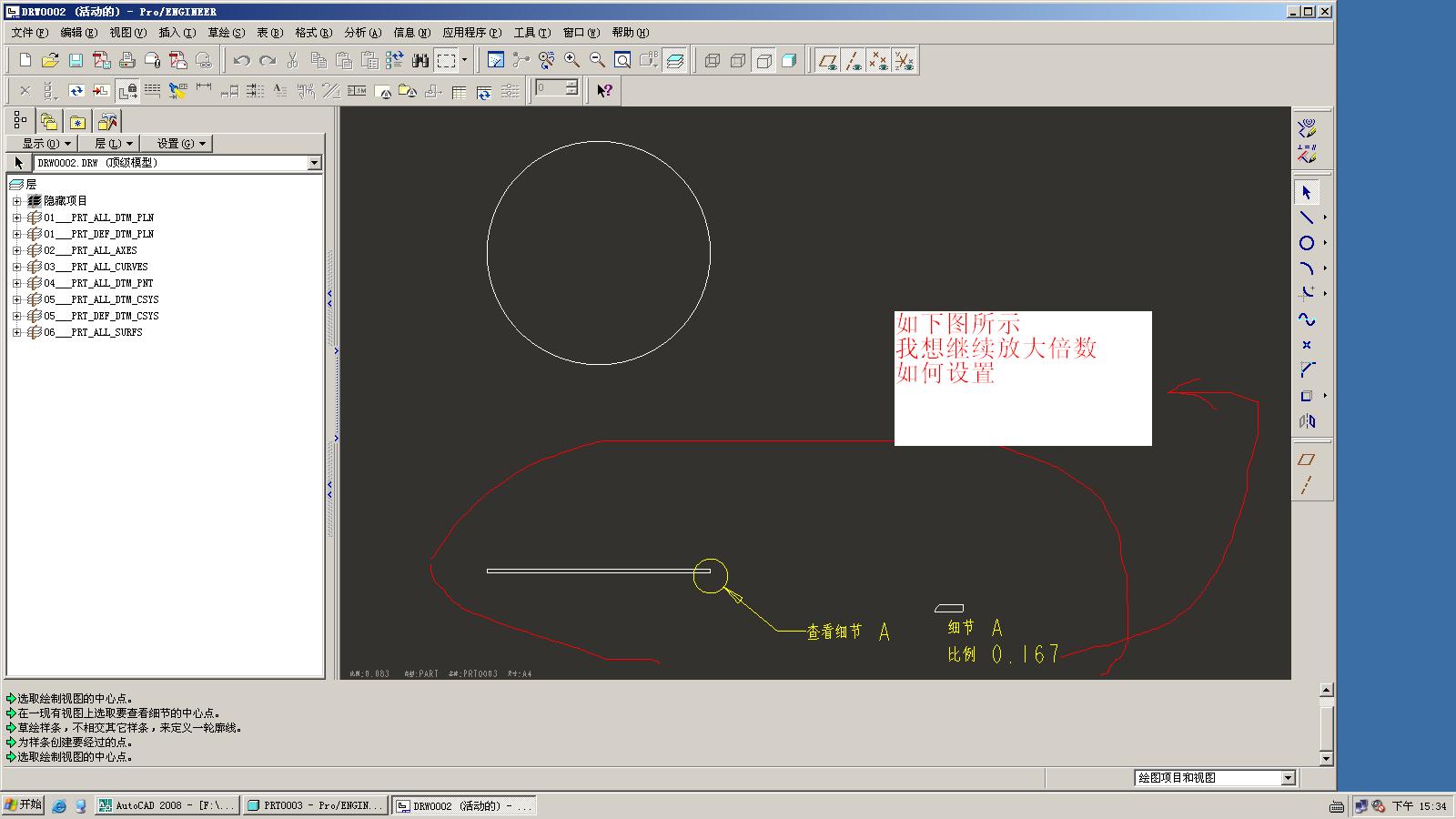This screenshot has width=1456, height=819.
Task: Open the 分析 menu
Action: point(363,33)
